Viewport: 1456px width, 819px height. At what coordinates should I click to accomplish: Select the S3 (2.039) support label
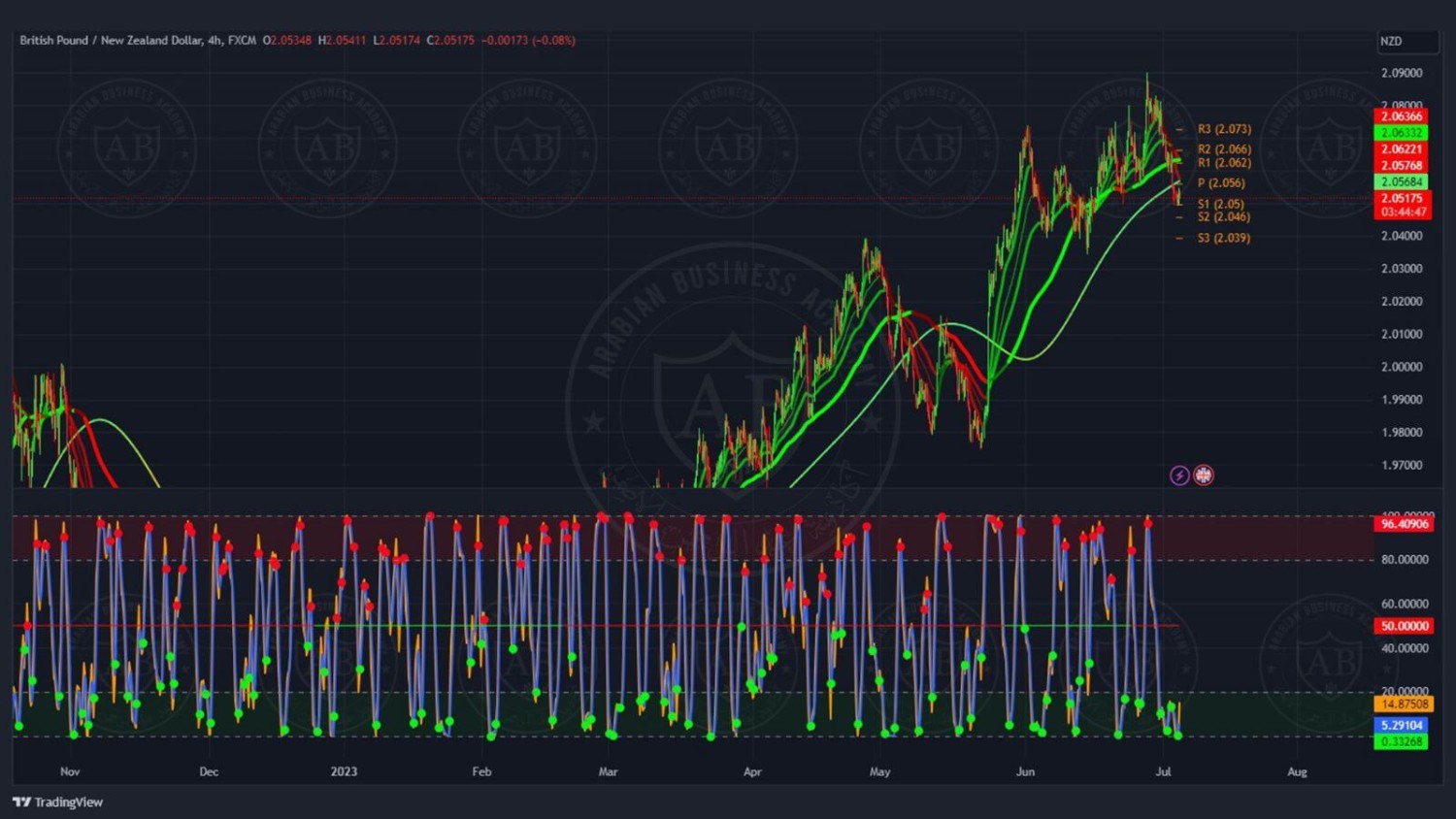click(1223, 238)
